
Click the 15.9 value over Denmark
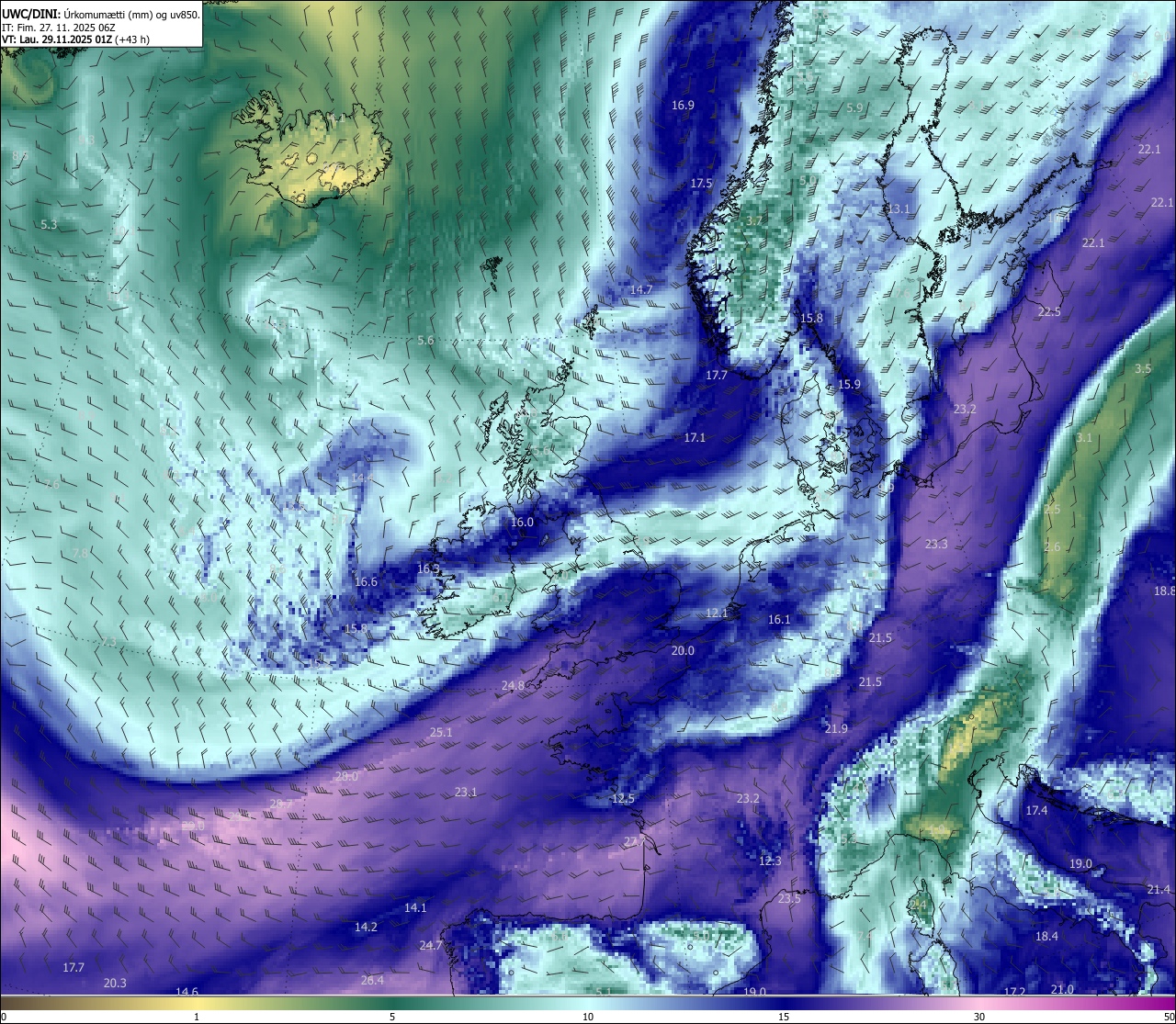point(849,385)
